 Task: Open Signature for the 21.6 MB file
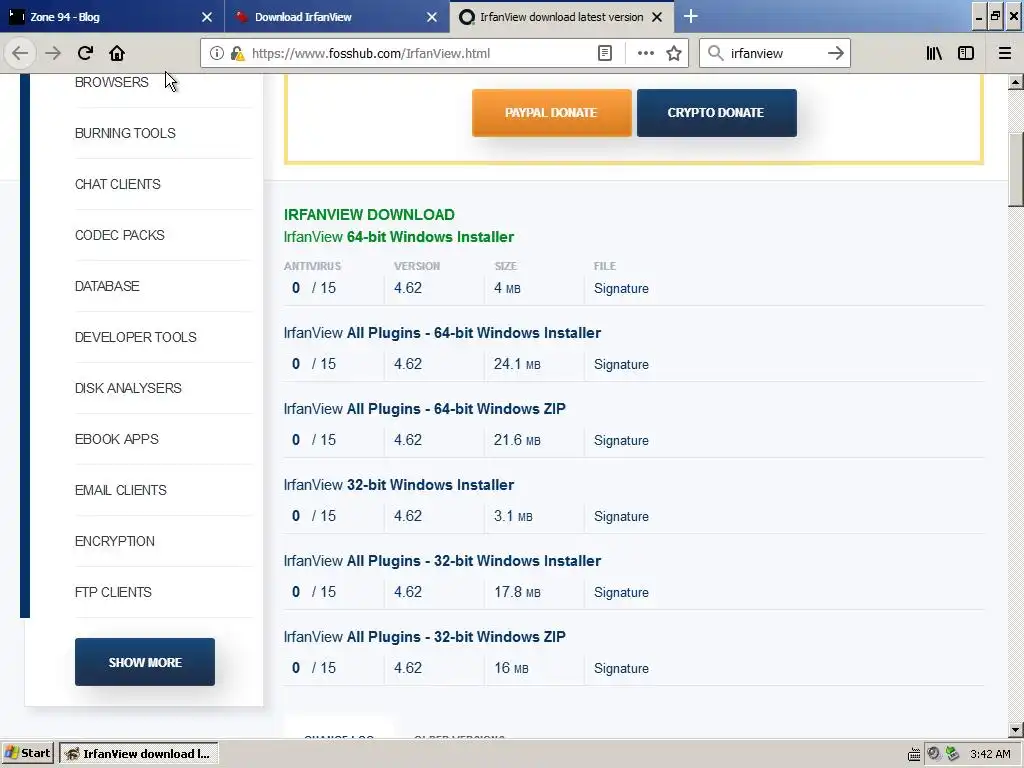tap(621, 440)
